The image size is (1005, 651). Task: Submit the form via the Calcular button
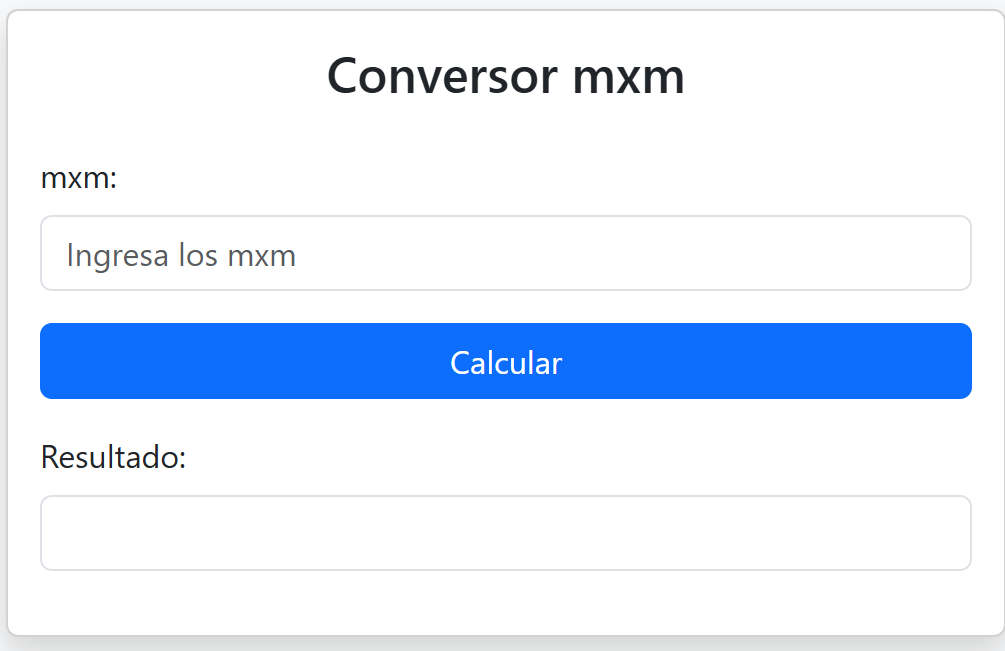click(x=506, y=361)
